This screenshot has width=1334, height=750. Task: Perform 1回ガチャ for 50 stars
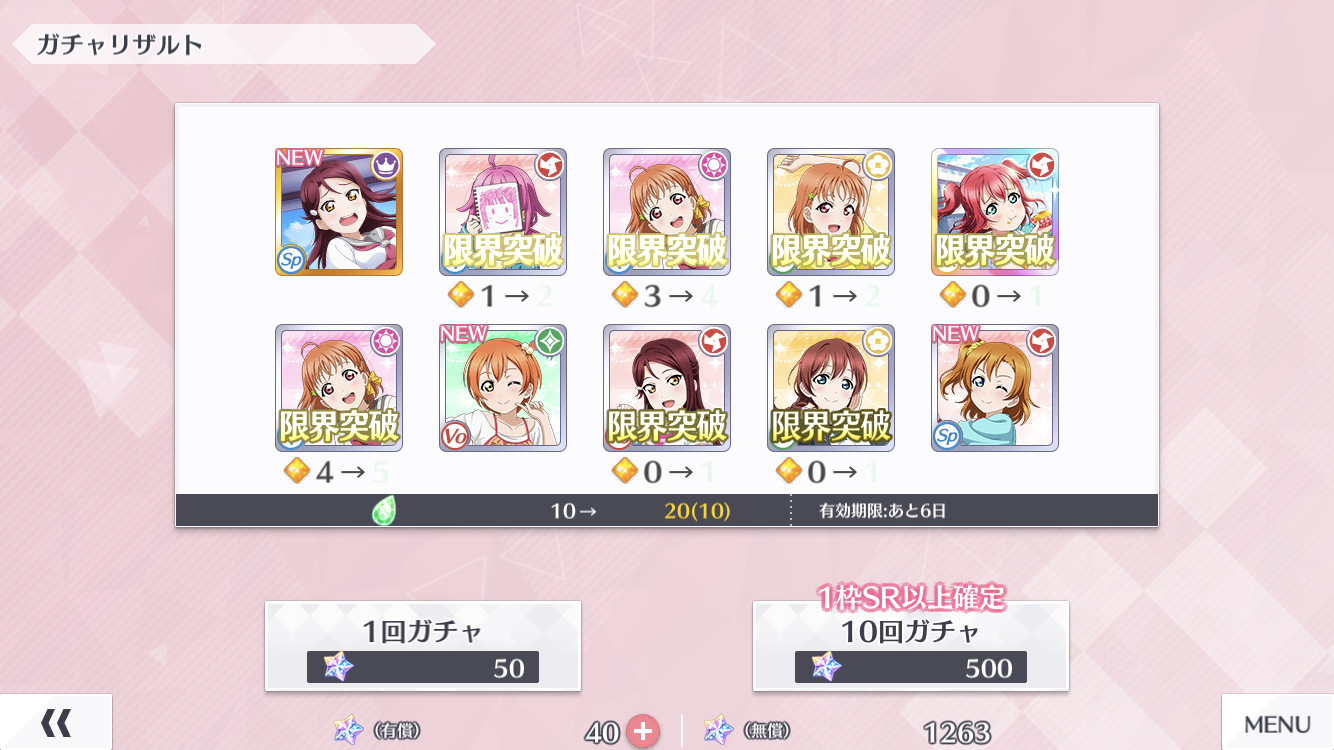tap(422, 645)
